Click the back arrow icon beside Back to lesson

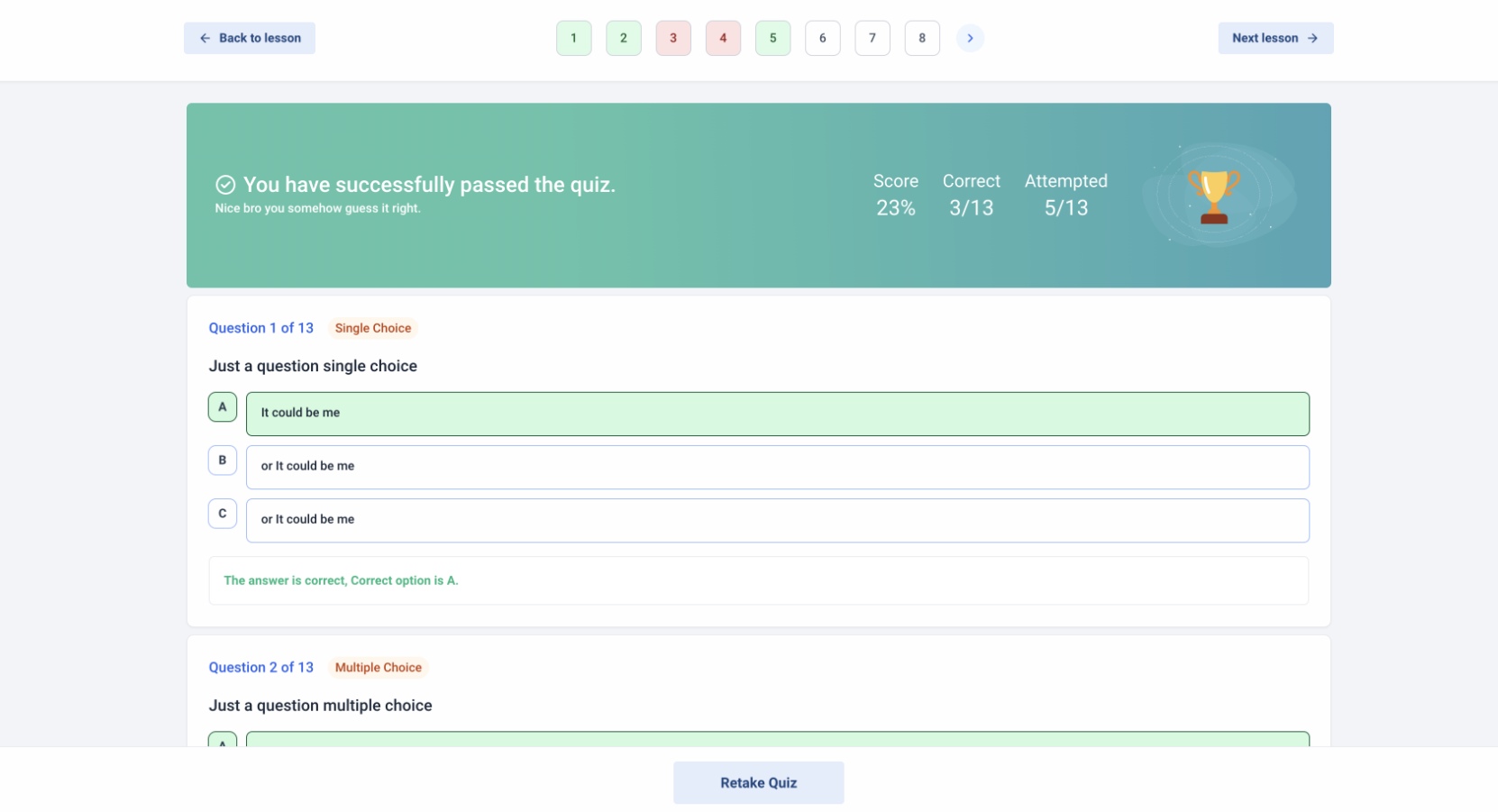point(205,38)
